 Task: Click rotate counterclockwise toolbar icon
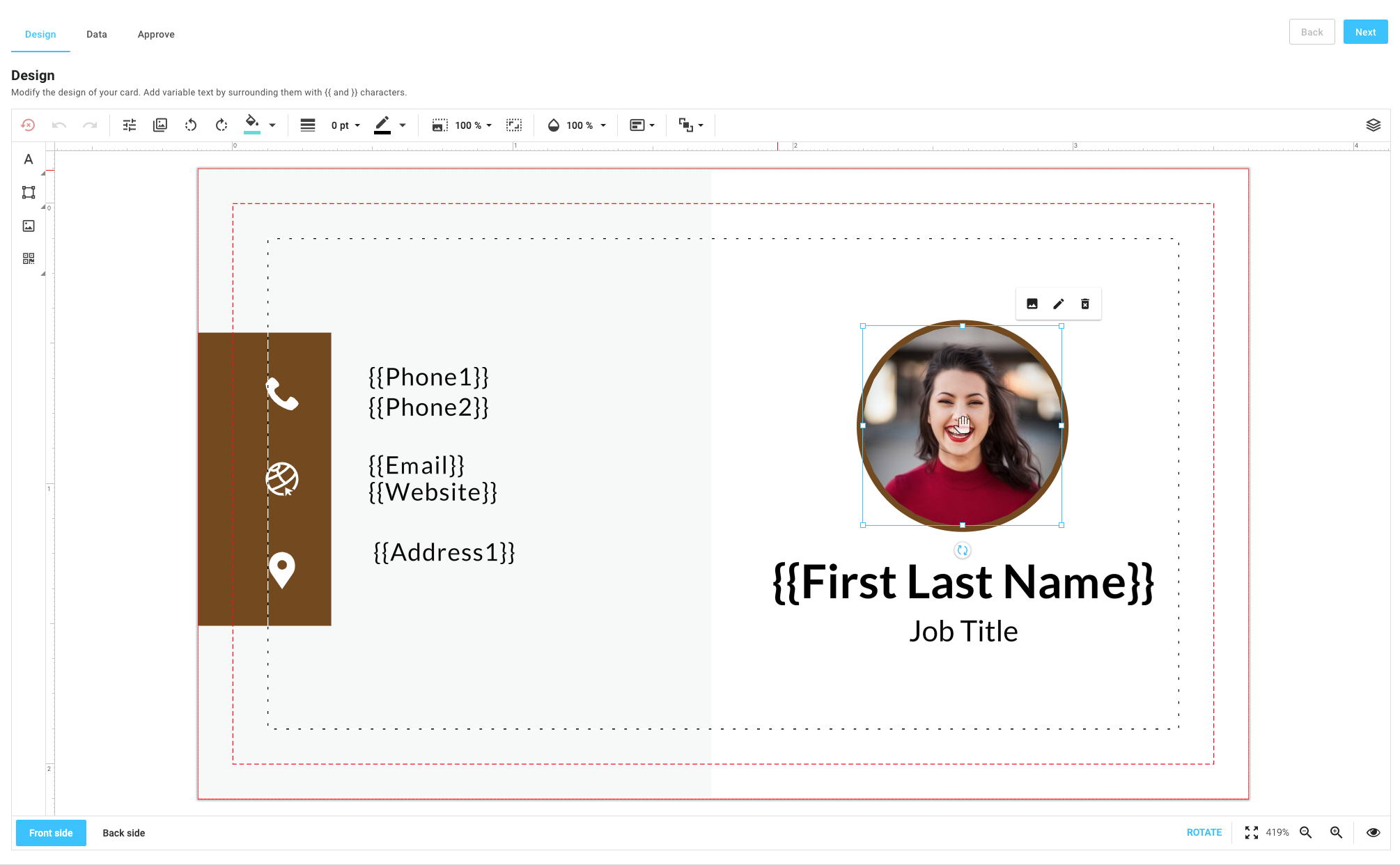click(x=191, y=125)
